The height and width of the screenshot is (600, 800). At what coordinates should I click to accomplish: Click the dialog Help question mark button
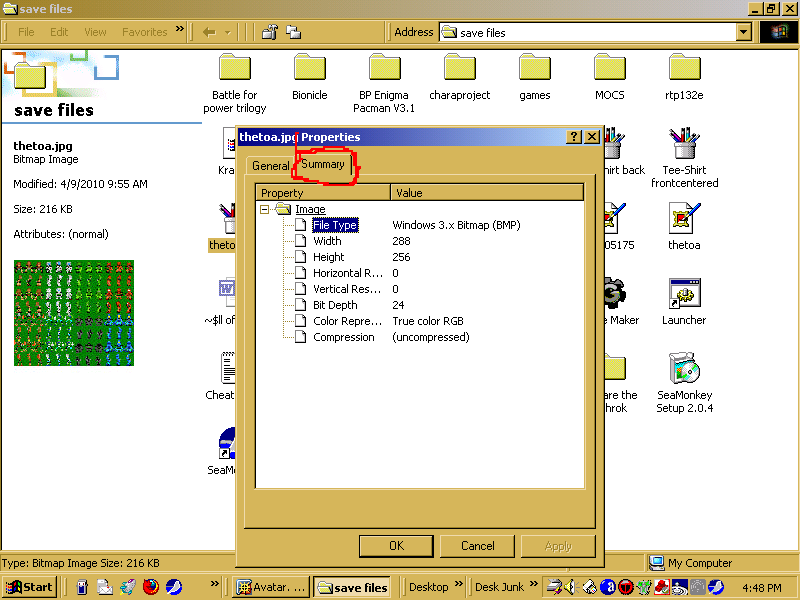point(574,137)
